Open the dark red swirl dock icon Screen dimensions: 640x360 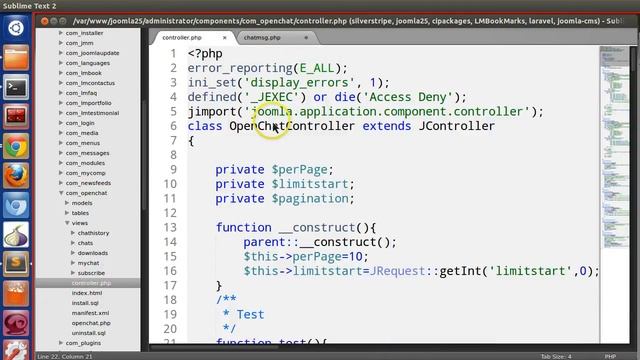point(16,322)
